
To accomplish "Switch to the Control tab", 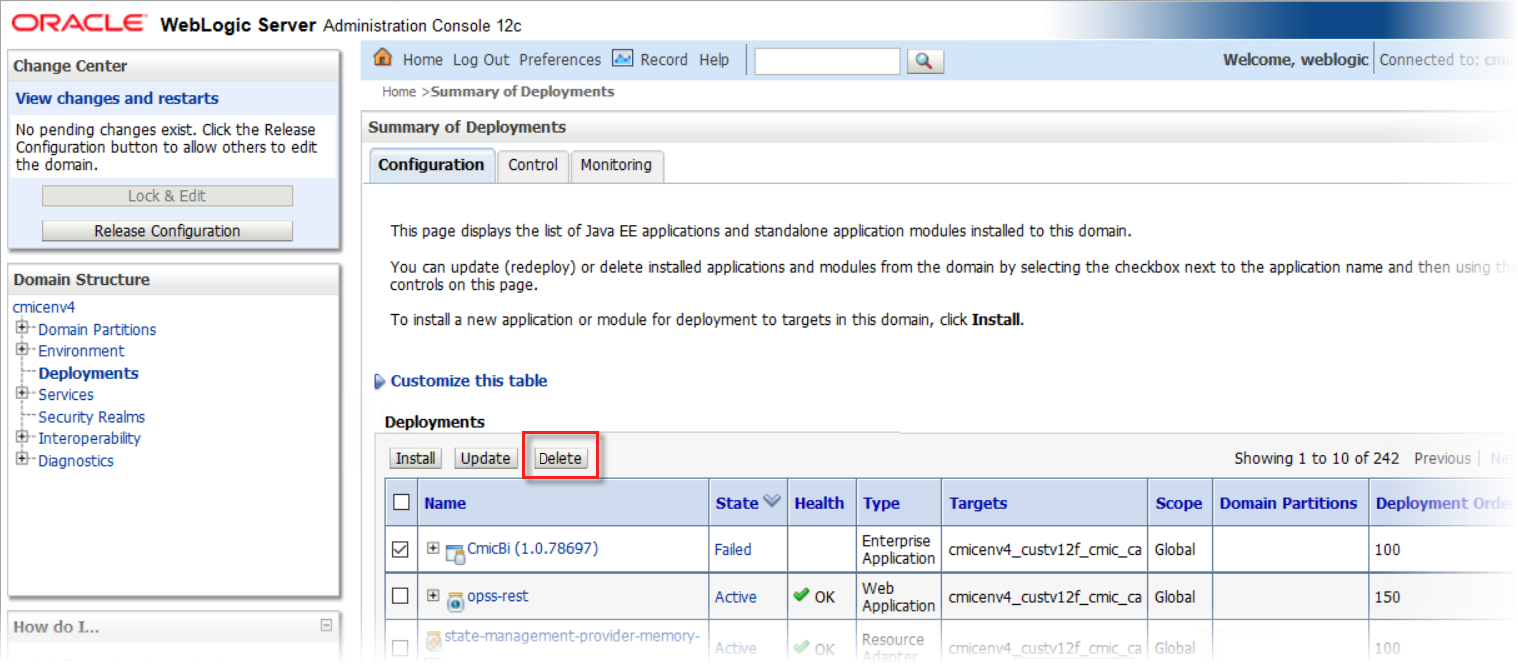I will (x=533, y=164).
